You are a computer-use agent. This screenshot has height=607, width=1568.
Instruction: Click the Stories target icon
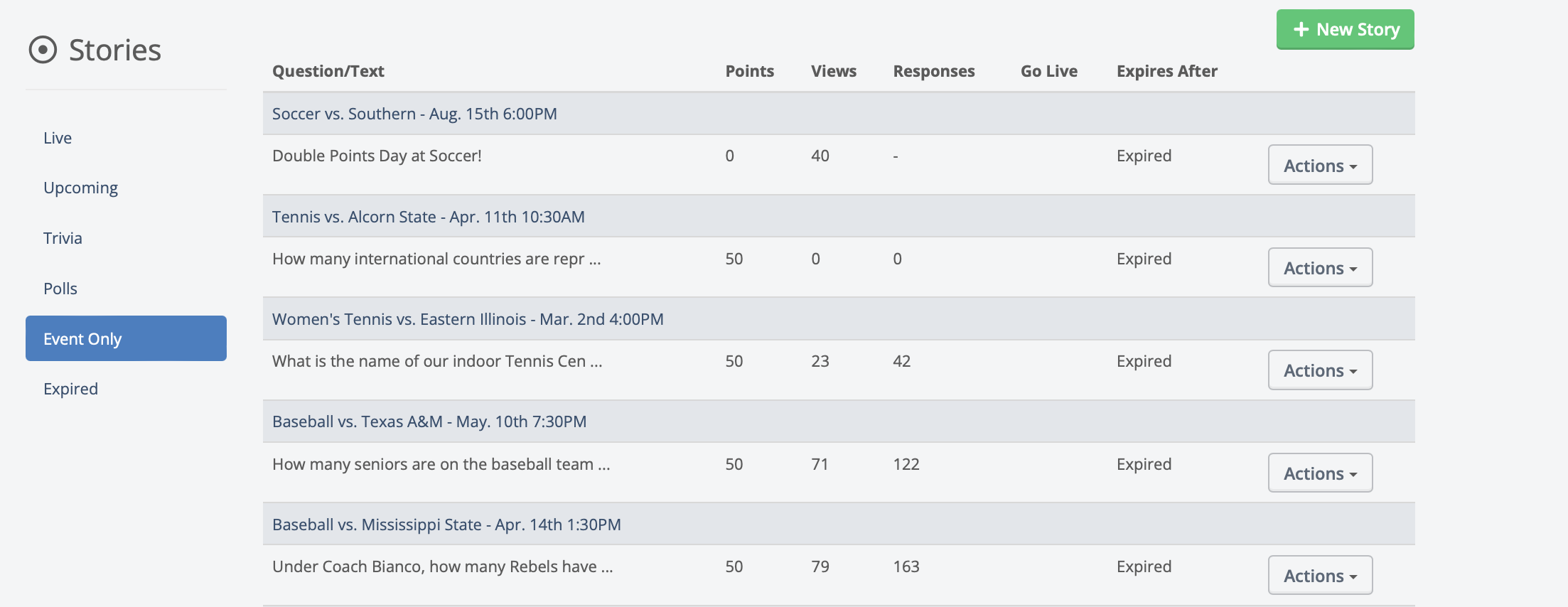(x=43, y=50)
